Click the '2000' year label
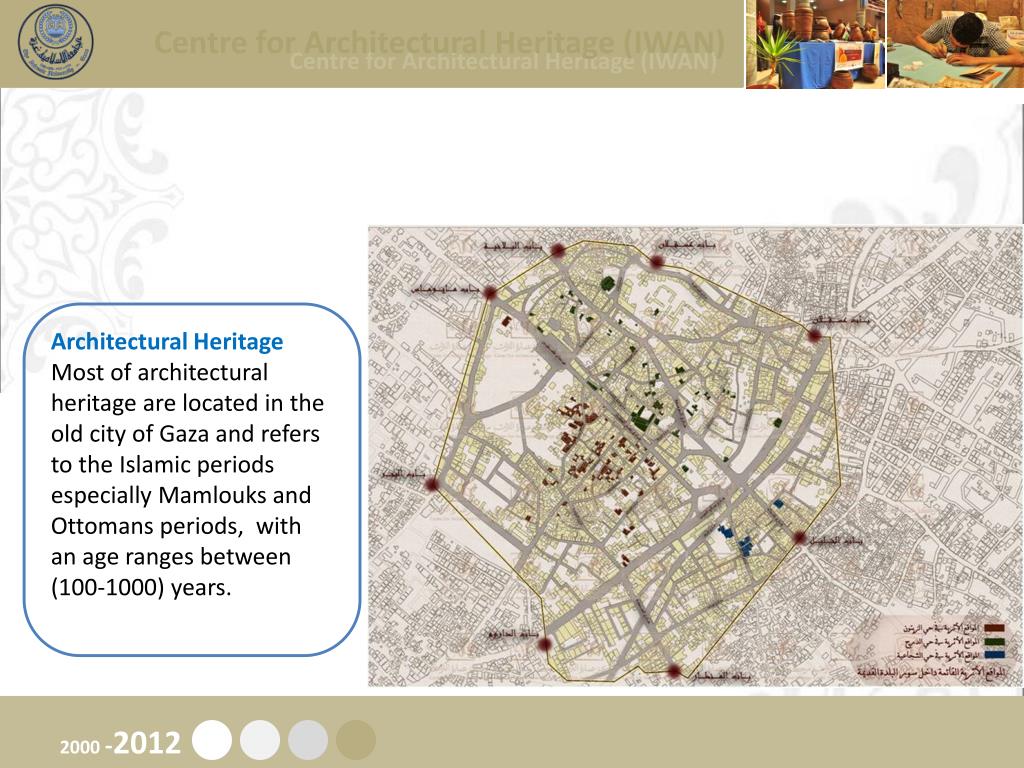 click(80, 746)
